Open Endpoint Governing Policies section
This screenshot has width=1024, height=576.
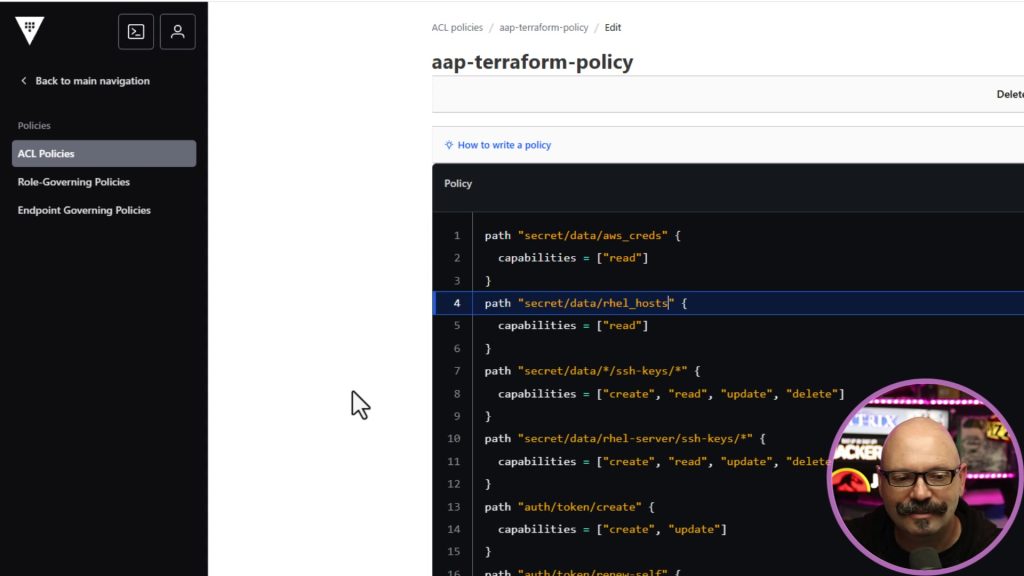pyautogui.click(x=84, y=210)
